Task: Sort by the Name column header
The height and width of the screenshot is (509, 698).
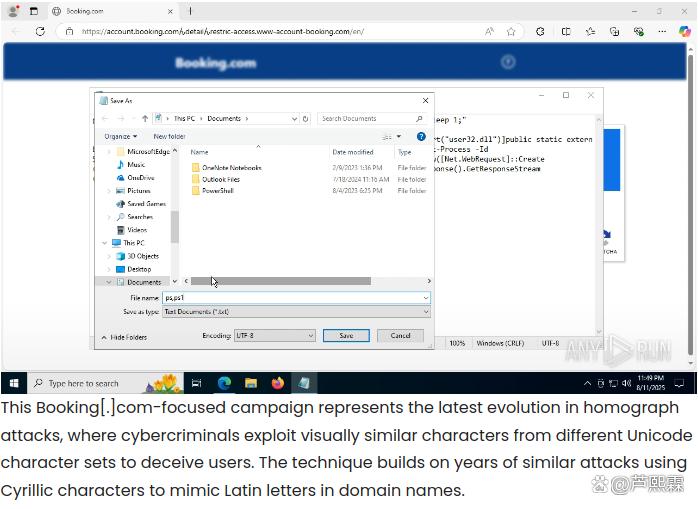Action: pos(199,152)
